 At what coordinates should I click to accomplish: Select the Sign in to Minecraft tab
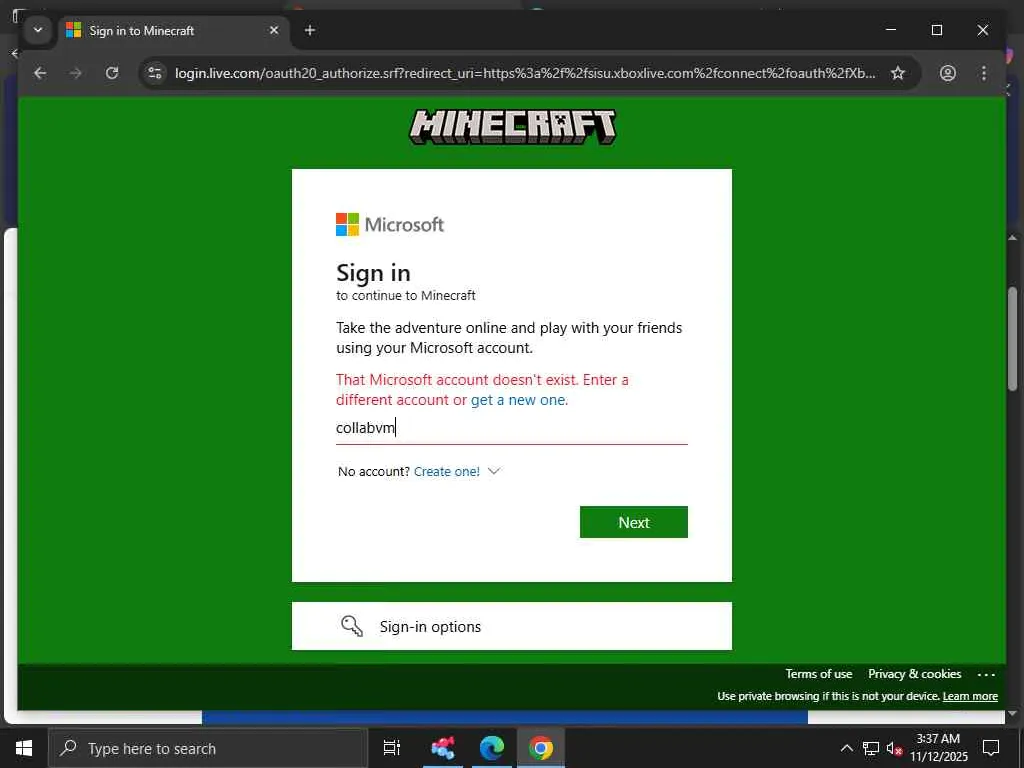coord(173,31)
